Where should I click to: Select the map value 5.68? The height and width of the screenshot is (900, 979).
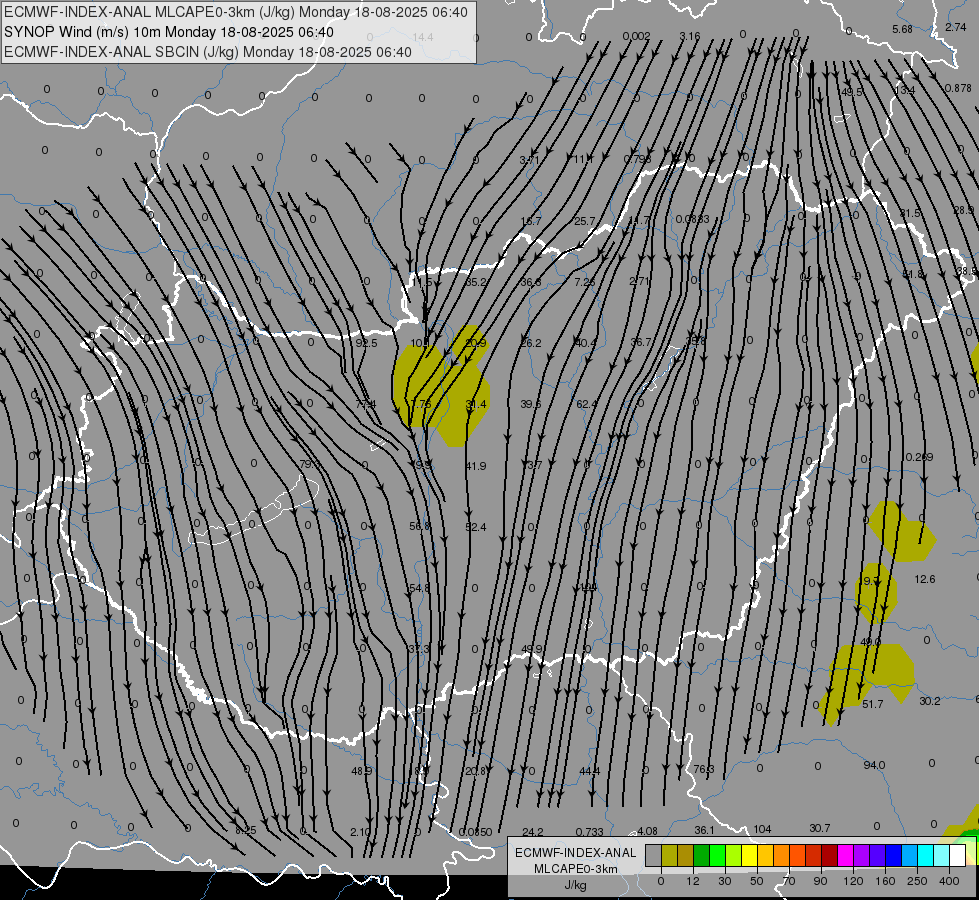click(902, 29)
